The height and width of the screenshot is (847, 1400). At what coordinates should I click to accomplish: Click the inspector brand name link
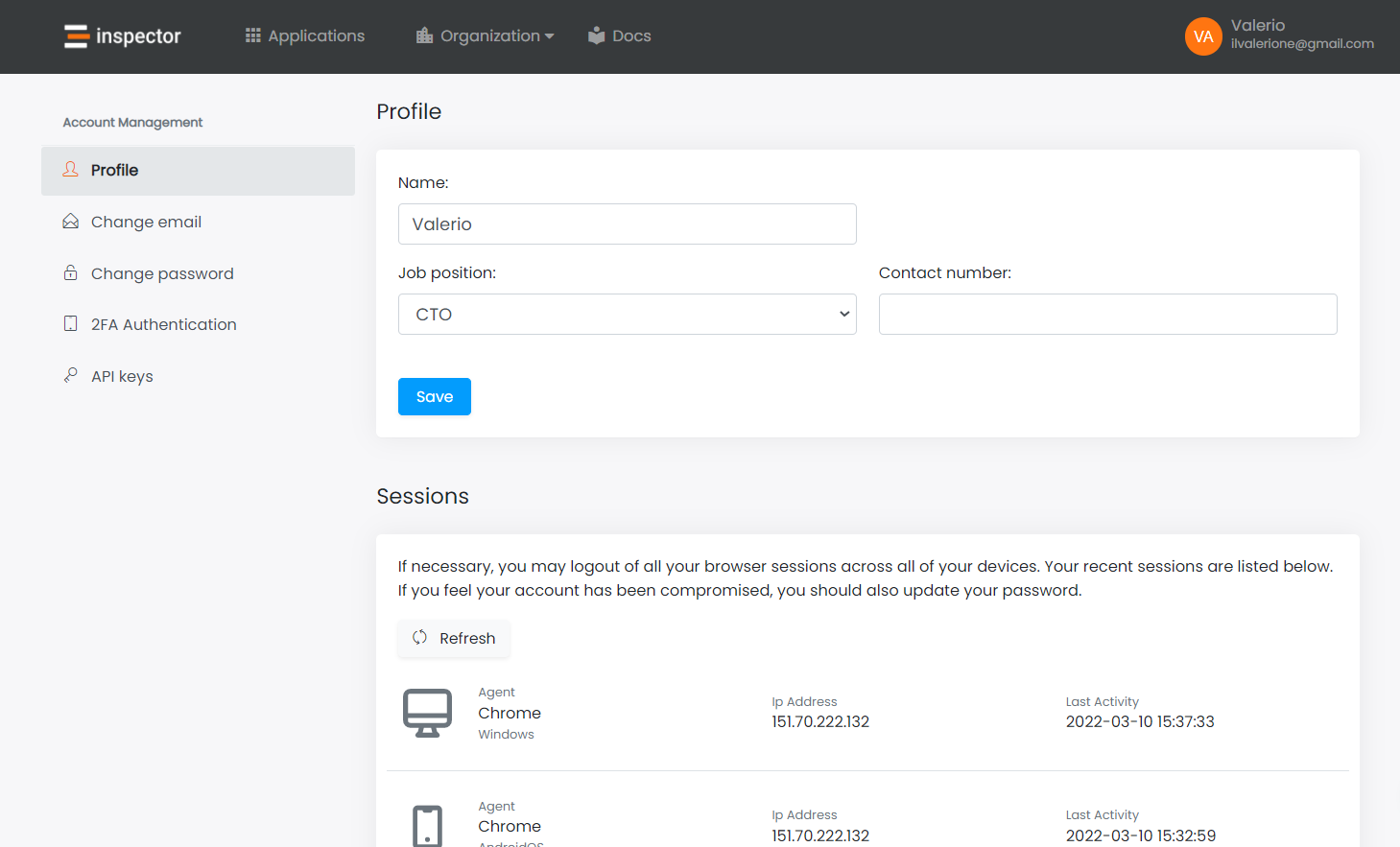coord(138,36)
